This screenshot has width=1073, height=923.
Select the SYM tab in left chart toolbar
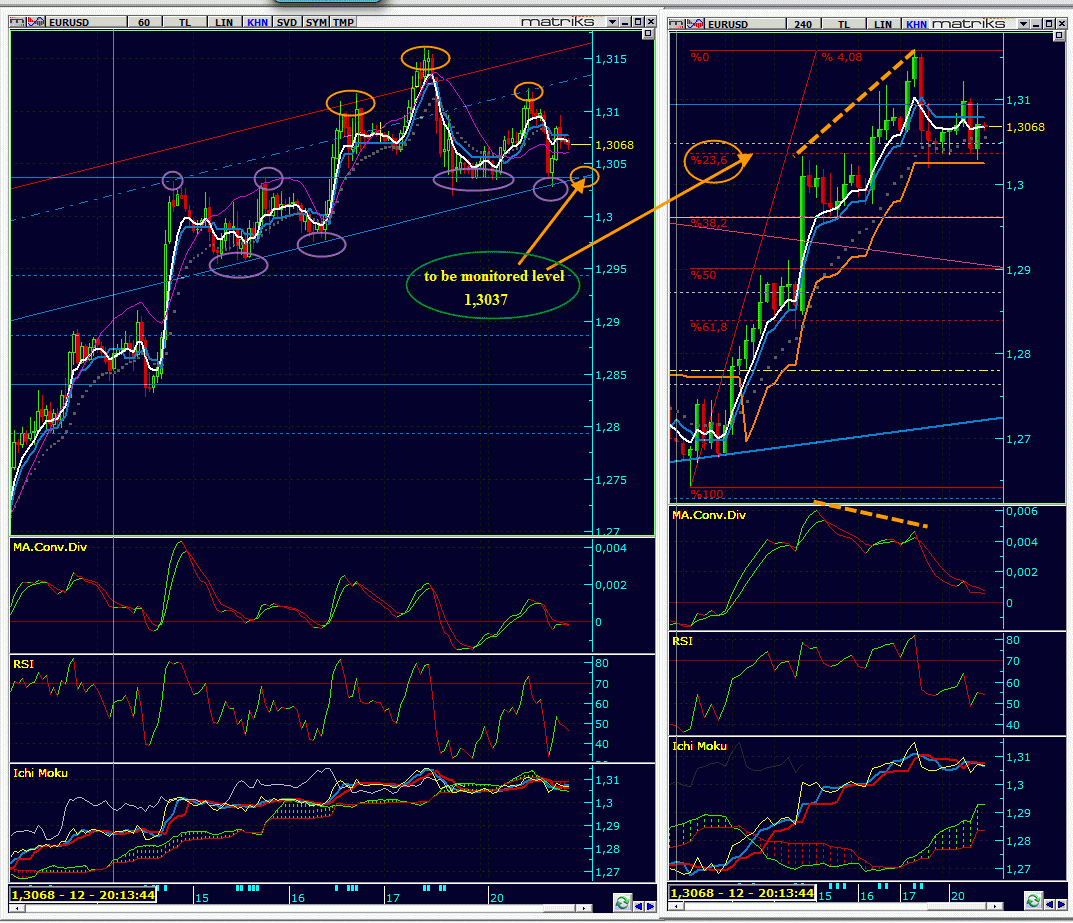tap(316, 21)
